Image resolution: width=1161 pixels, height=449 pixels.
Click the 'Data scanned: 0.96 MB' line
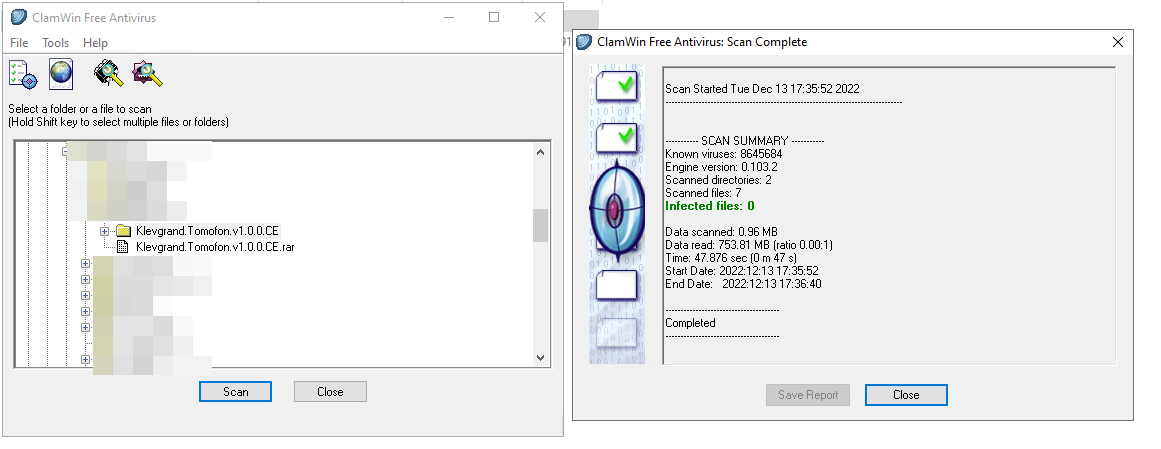pyautogui.click(x=721, y=232)
